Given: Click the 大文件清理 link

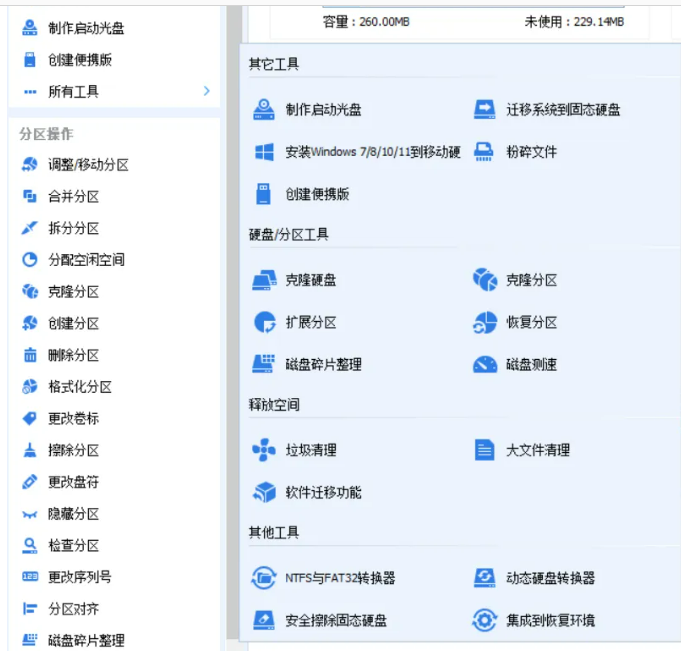Looking at the screenshot, I should [x=537, y=450].
